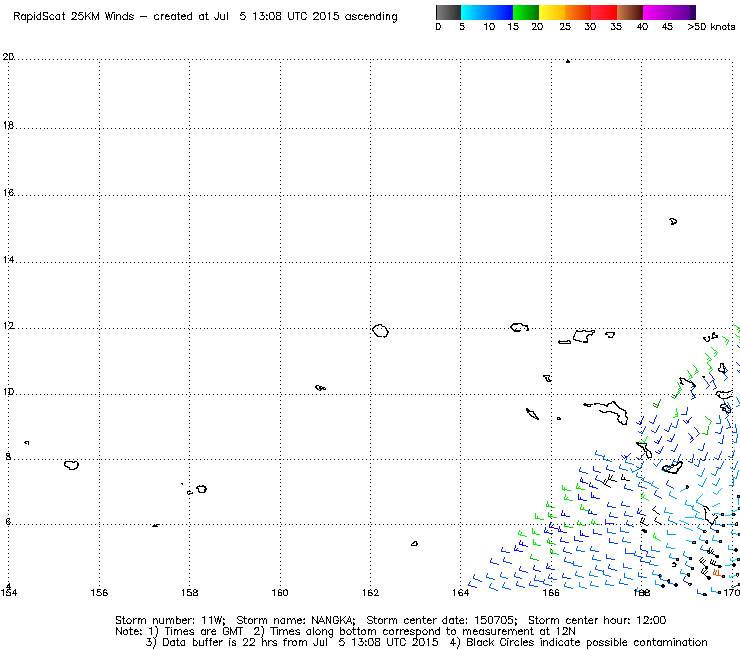
Task: Click the gray 0–5 knots color segment
Action: pos(448,12)
